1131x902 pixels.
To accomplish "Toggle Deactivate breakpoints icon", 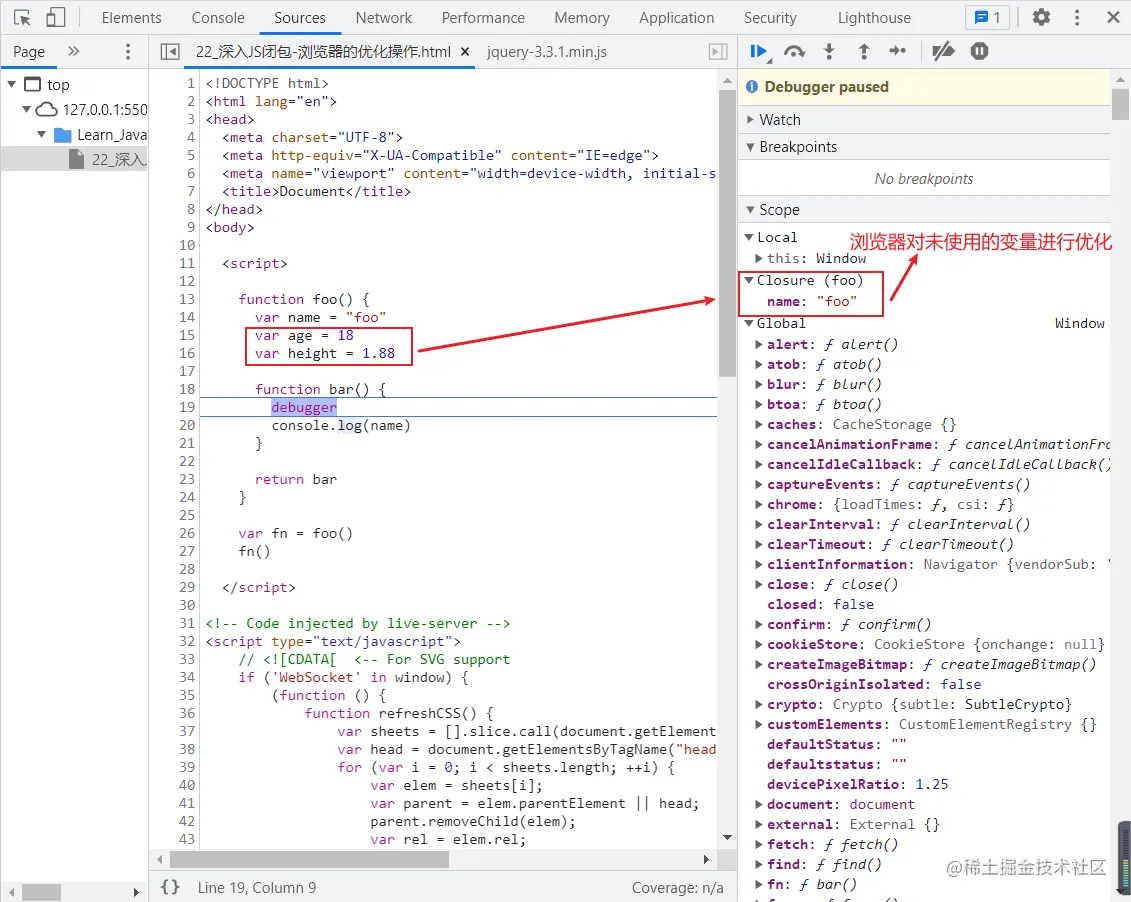I will [943, 51].
